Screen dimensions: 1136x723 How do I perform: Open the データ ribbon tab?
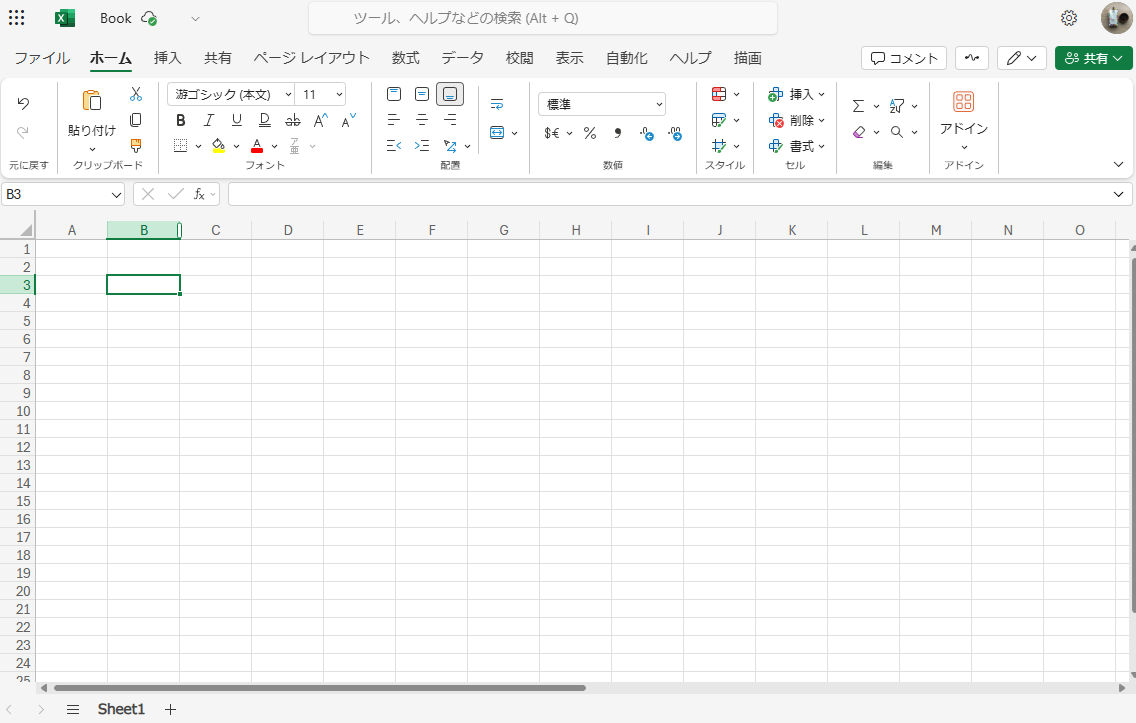tap(462, 58)
